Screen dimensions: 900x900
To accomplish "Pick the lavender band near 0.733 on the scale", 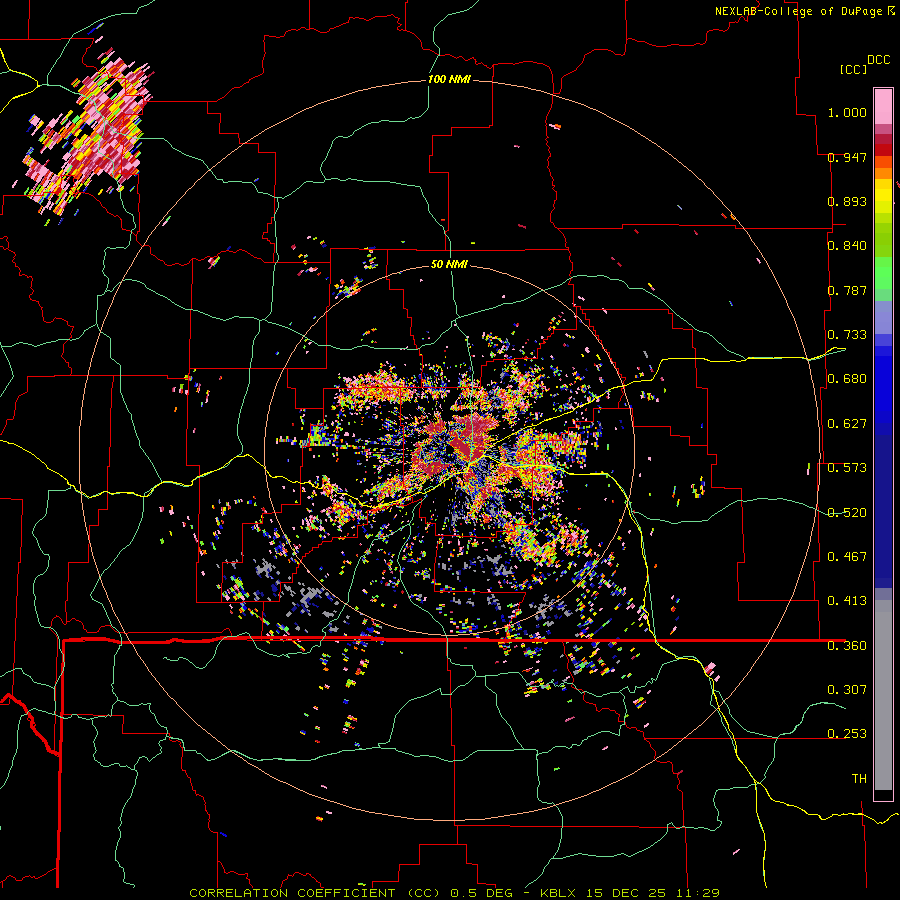I will pos(883,317).
